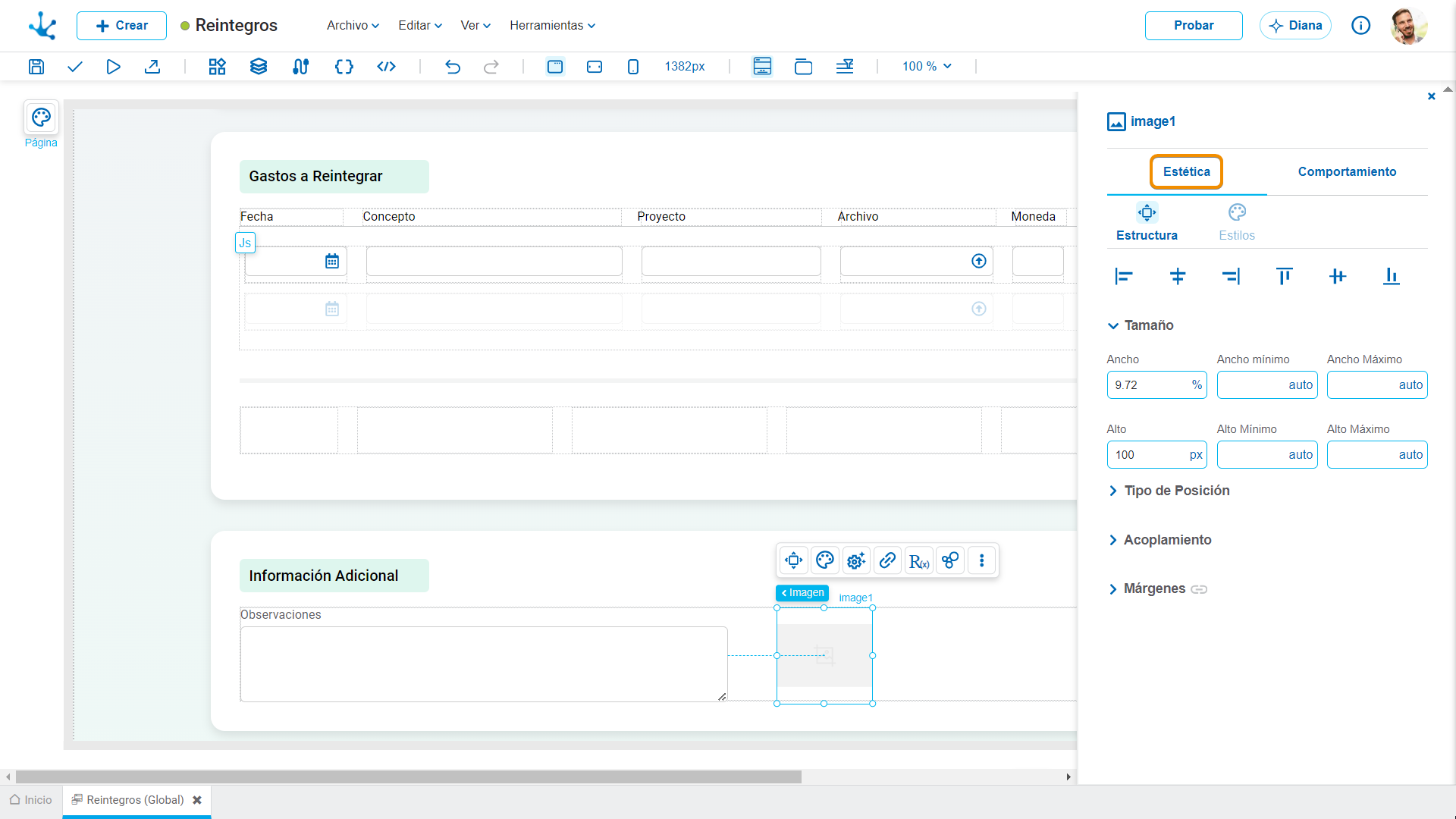This screenshot has width=1456, height=819.
Task: Open the 100 % zoom dropdown
Action: (927, 67)
